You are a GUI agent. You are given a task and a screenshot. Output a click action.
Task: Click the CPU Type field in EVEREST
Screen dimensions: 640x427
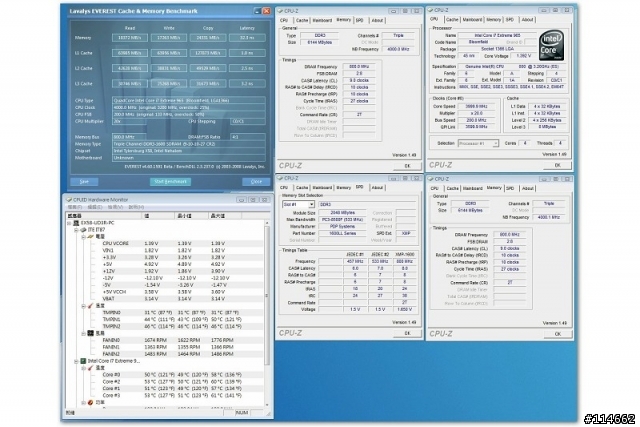coord(189,100)
